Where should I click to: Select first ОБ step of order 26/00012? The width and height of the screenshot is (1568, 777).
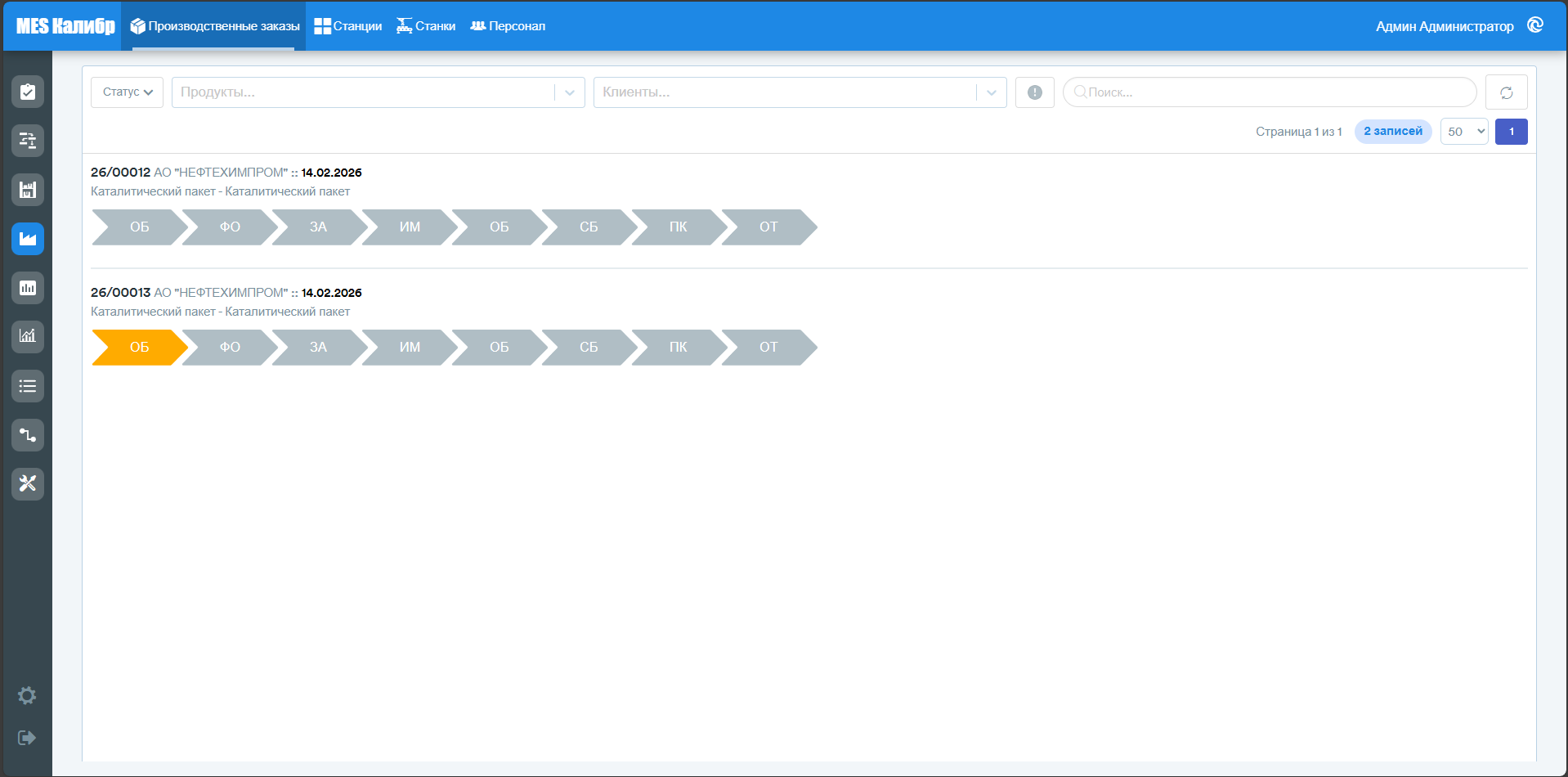(x=140, y=227)
